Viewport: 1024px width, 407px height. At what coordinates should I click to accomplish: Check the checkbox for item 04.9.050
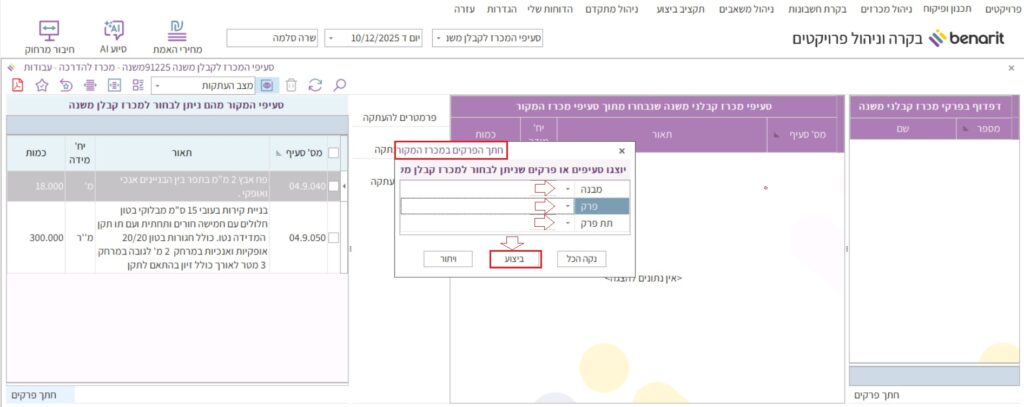click(333, 239)
